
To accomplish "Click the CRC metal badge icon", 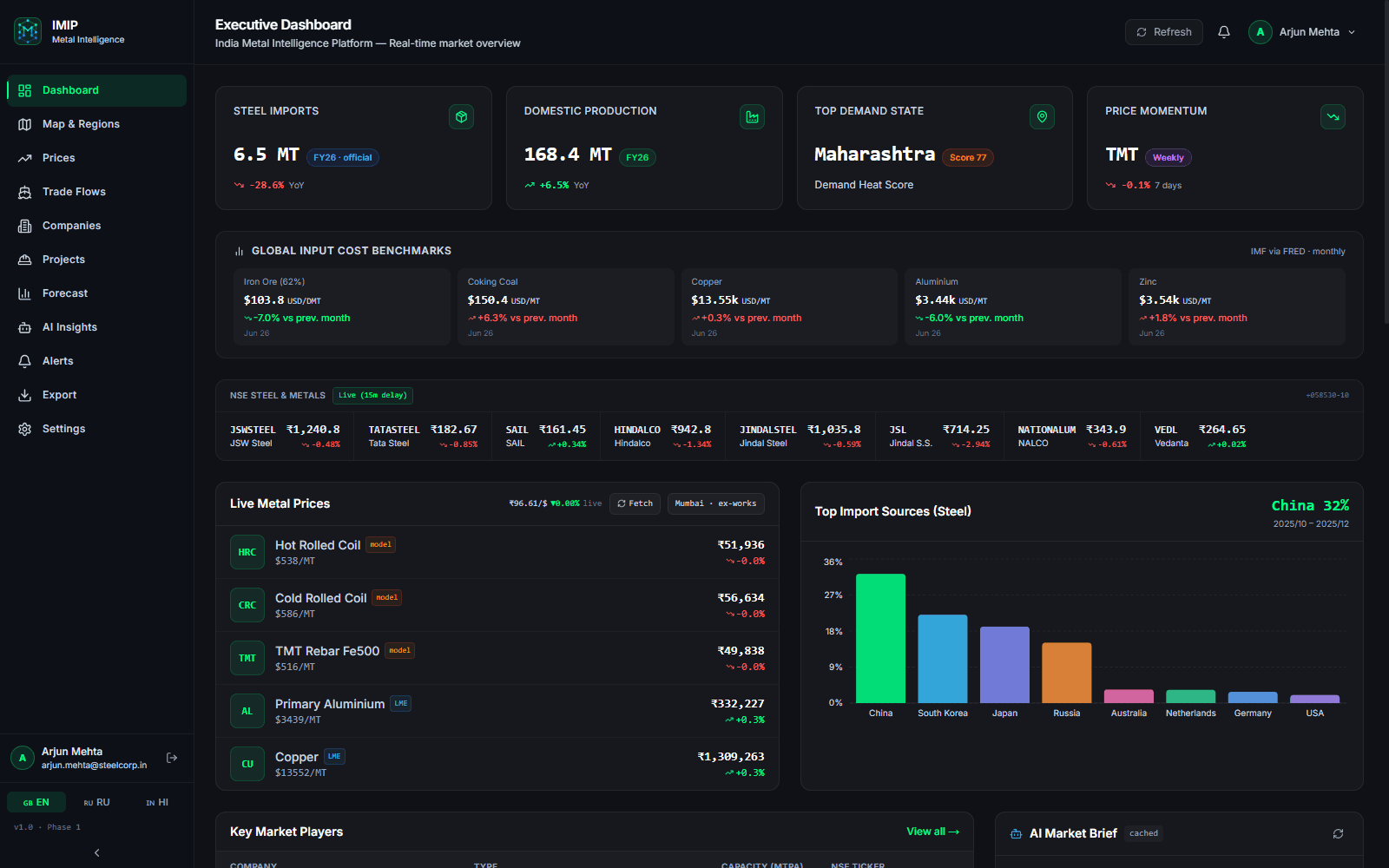I will 247,605.
